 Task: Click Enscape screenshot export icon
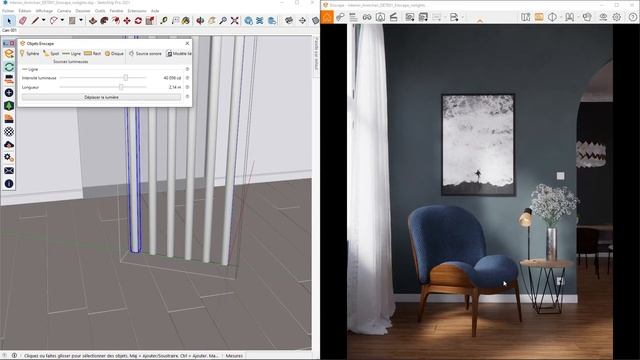tap(409, 17)
